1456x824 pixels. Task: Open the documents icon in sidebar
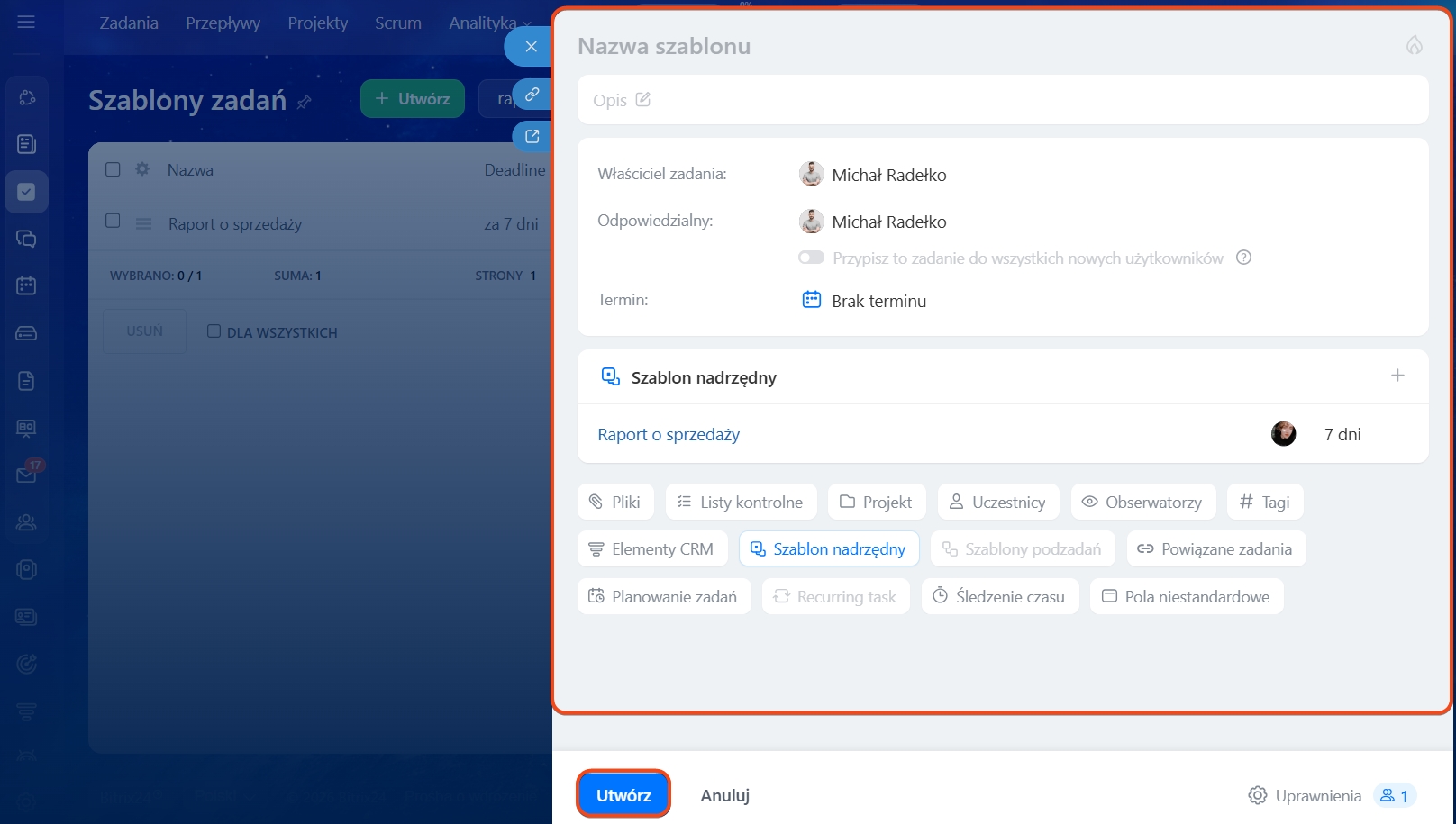point(26,380)
